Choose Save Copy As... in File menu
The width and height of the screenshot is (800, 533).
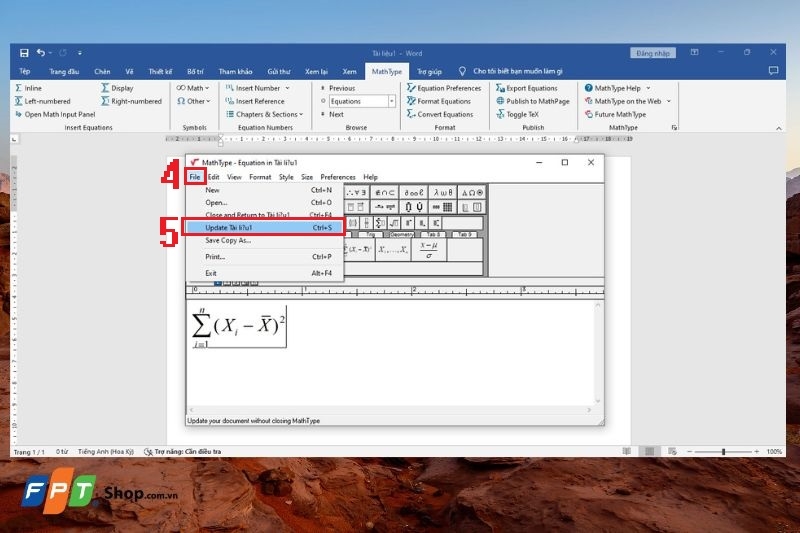click(x=265, y=240)
